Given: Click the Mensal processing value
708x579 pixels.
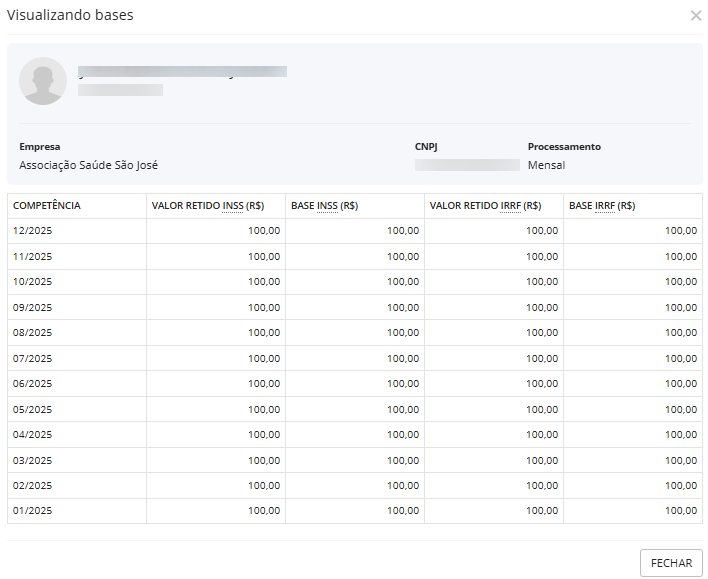Looking at the screenshot, I should pos(546,165).
